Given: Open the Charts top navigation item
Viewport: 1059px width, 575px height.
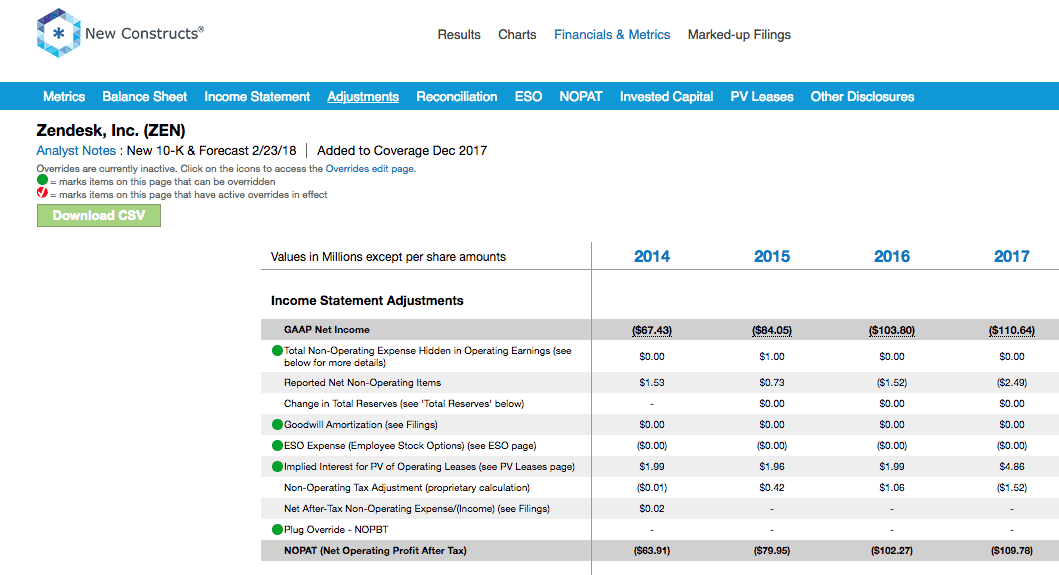Looking at the screenshot, I should point(517,34).
